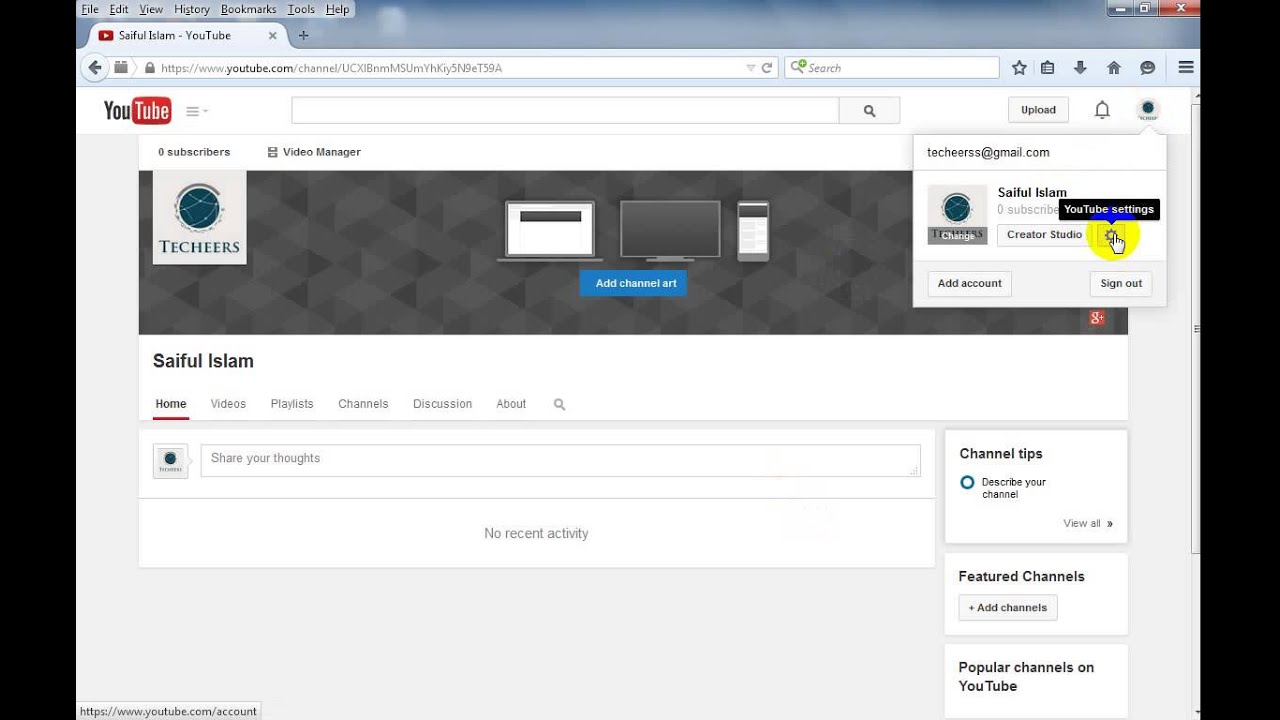Click the TV device preview on banner

pyautogui.click(x=670, y=231)
